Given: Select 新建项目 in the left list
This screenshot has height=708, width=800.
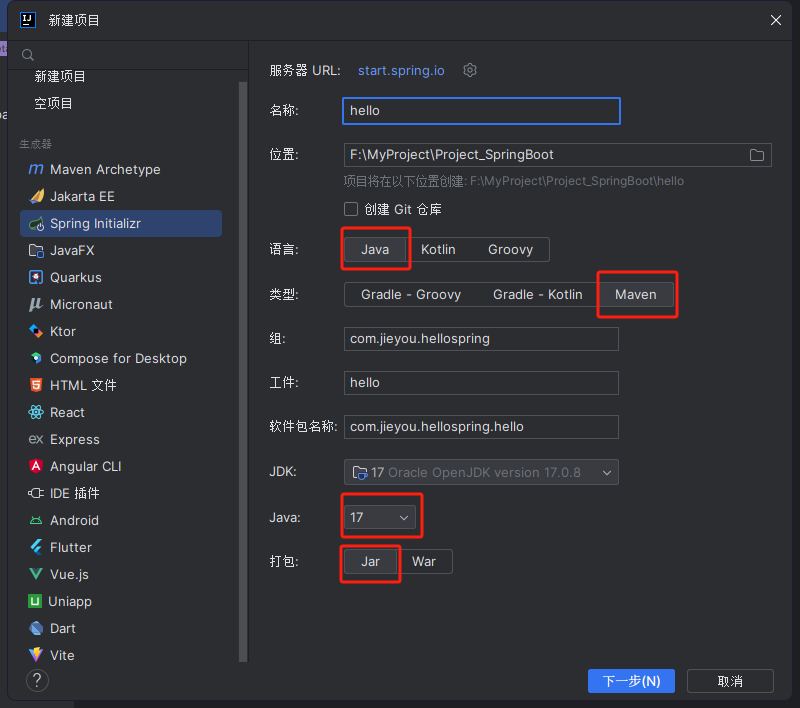Looking at the screenshot, I should click(60, 77).
